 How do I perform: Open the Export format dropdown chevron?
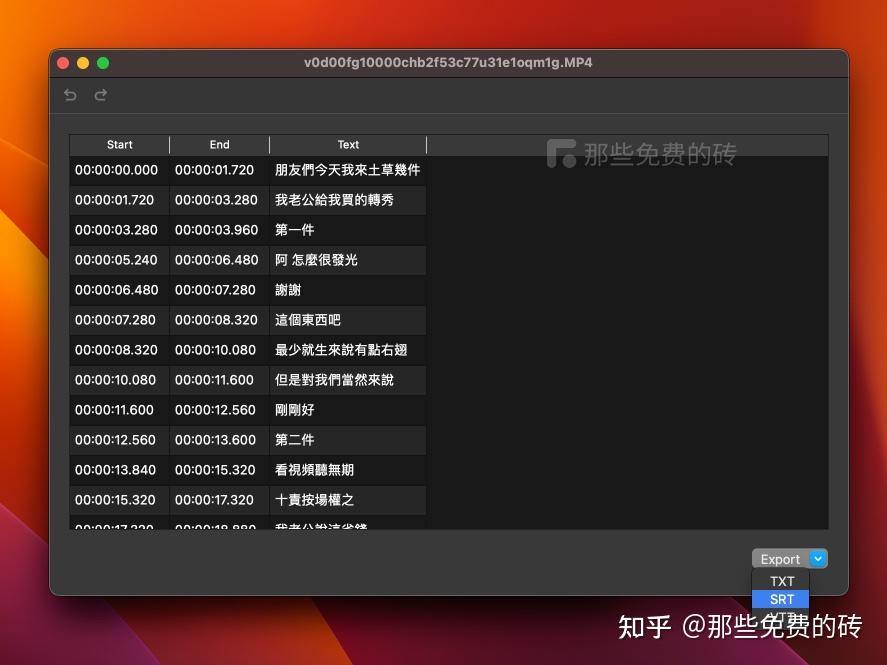point(817,558)
